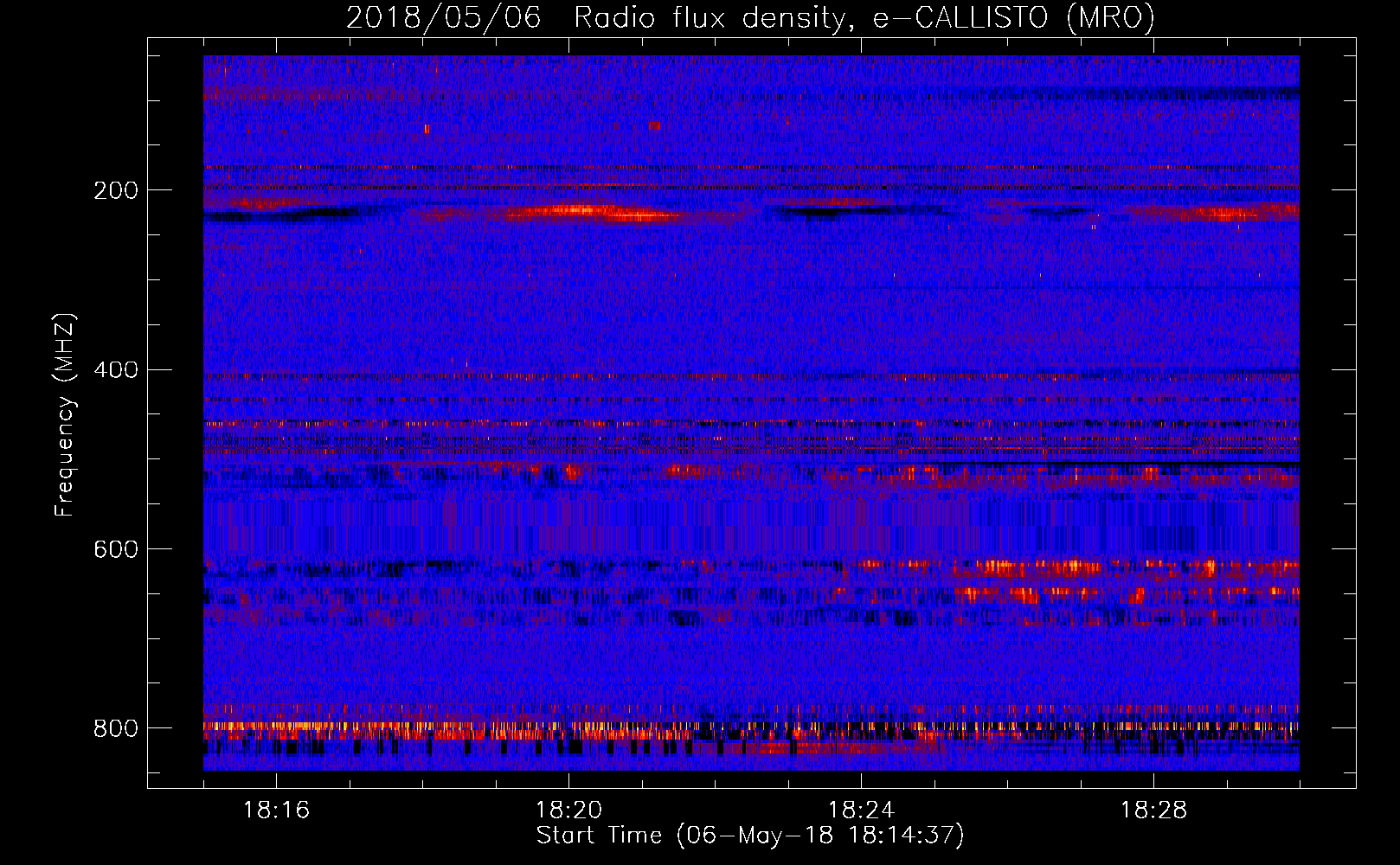Click the 18:24 time tick label

point(861,811)
